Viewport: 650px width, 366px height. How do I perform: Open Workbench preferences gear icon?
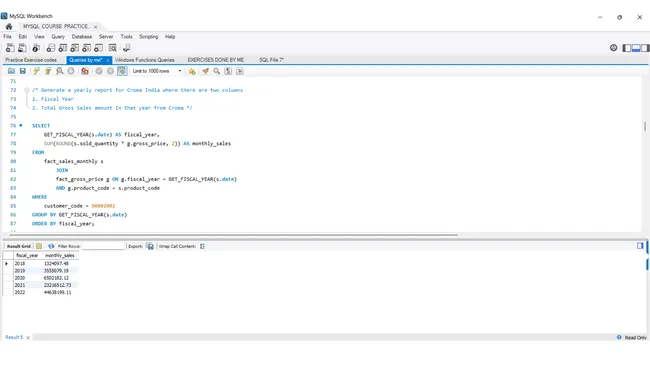pyautogui.click(x=614, y=48)
